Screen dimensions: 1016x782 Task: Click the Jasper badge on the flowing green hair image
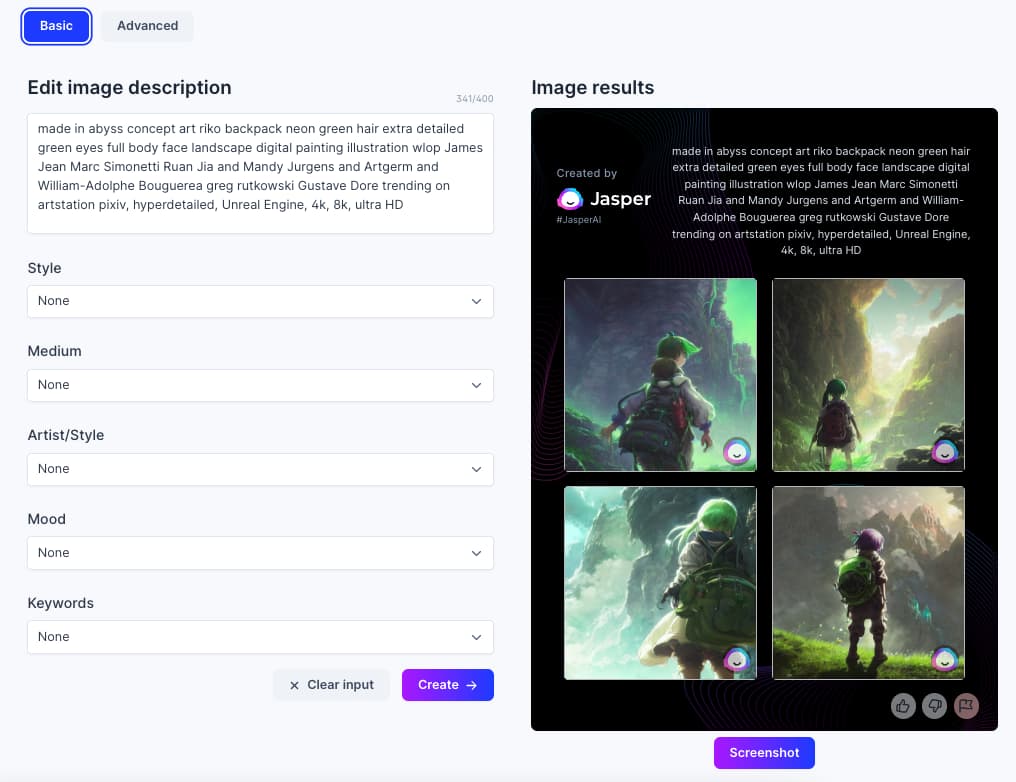pos(737,660)
